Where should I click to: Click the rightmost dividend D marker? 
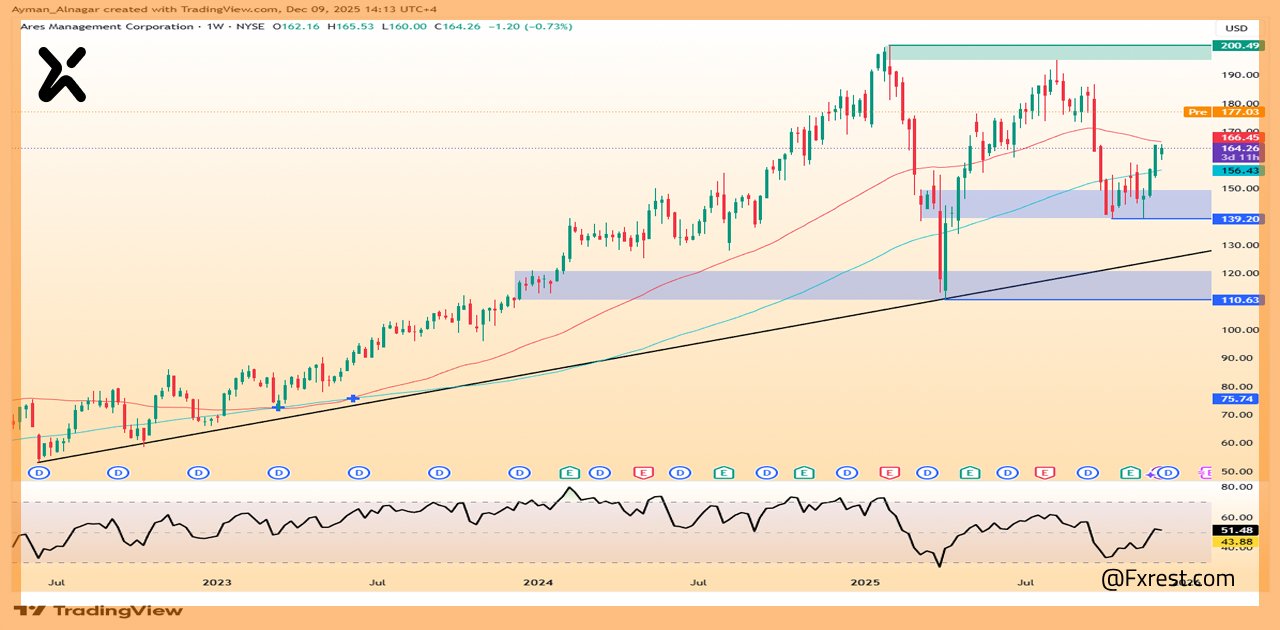click(1167, 472)
